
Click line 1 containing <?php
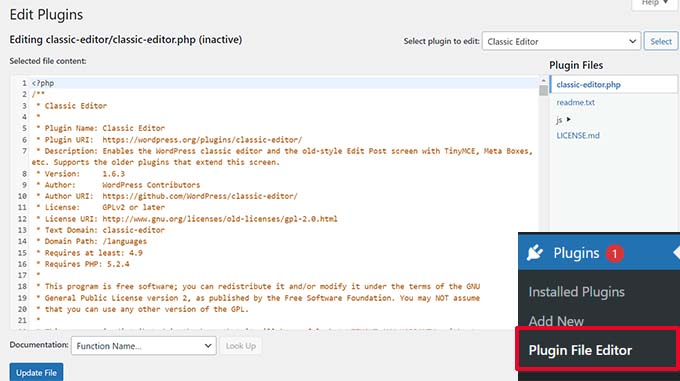(42, 83)
